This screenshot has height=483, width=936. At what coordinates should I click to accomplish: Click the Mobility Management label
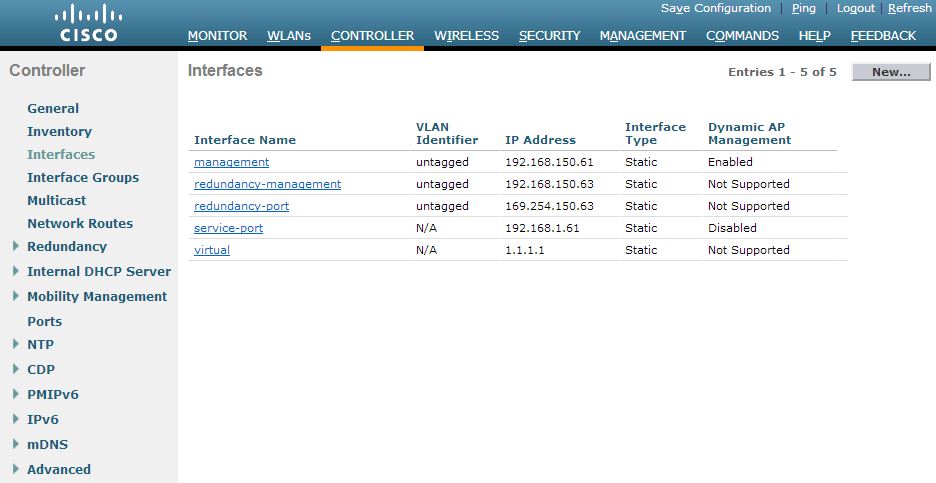click(x=97, y=297)
